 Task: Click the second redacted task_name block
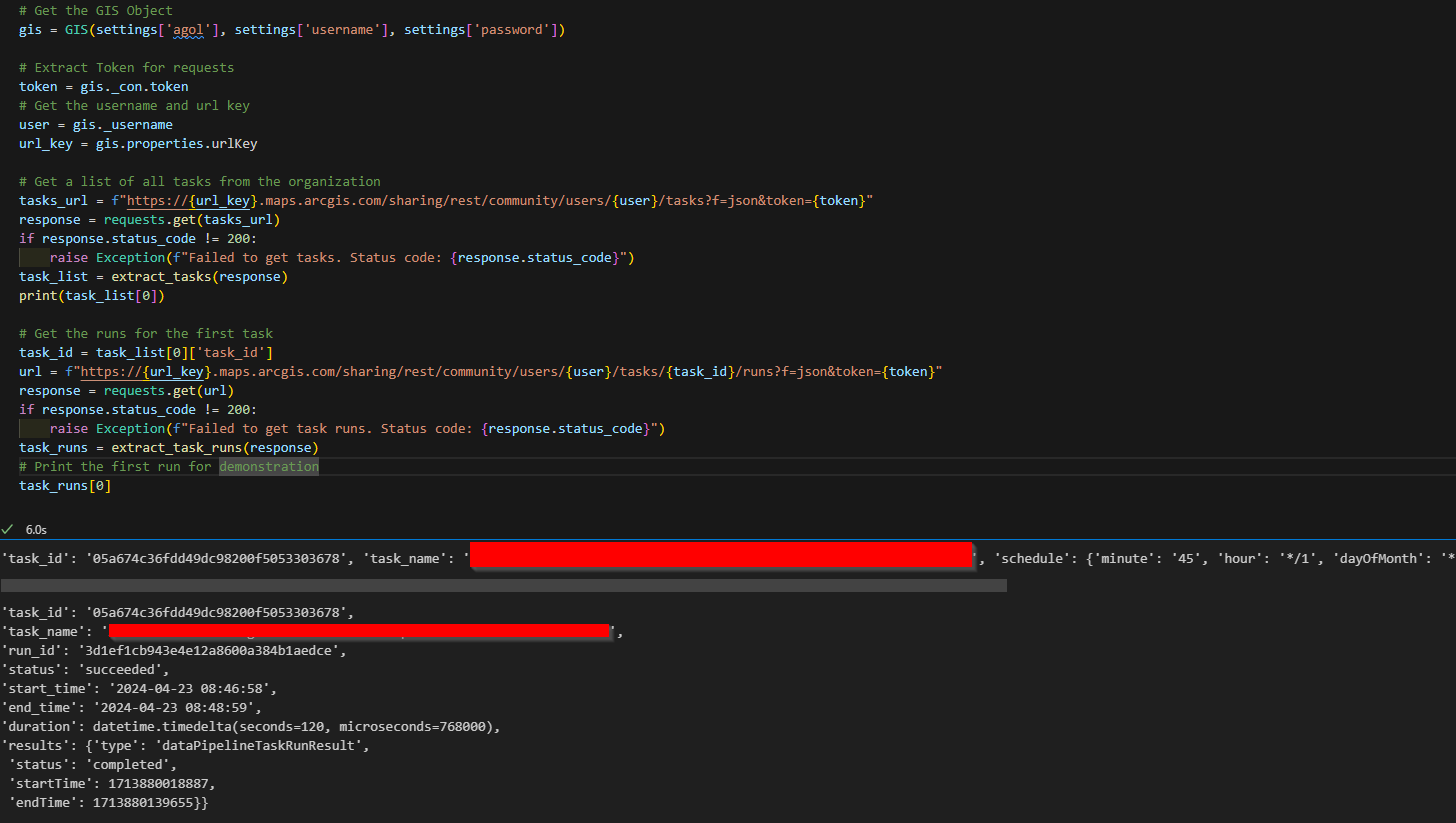click(x=360, y=630)
